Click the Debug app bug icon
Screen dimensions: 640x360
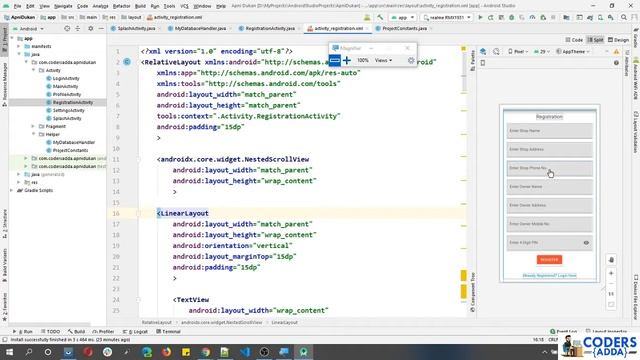pyautogui.click(x=511, y=18)
